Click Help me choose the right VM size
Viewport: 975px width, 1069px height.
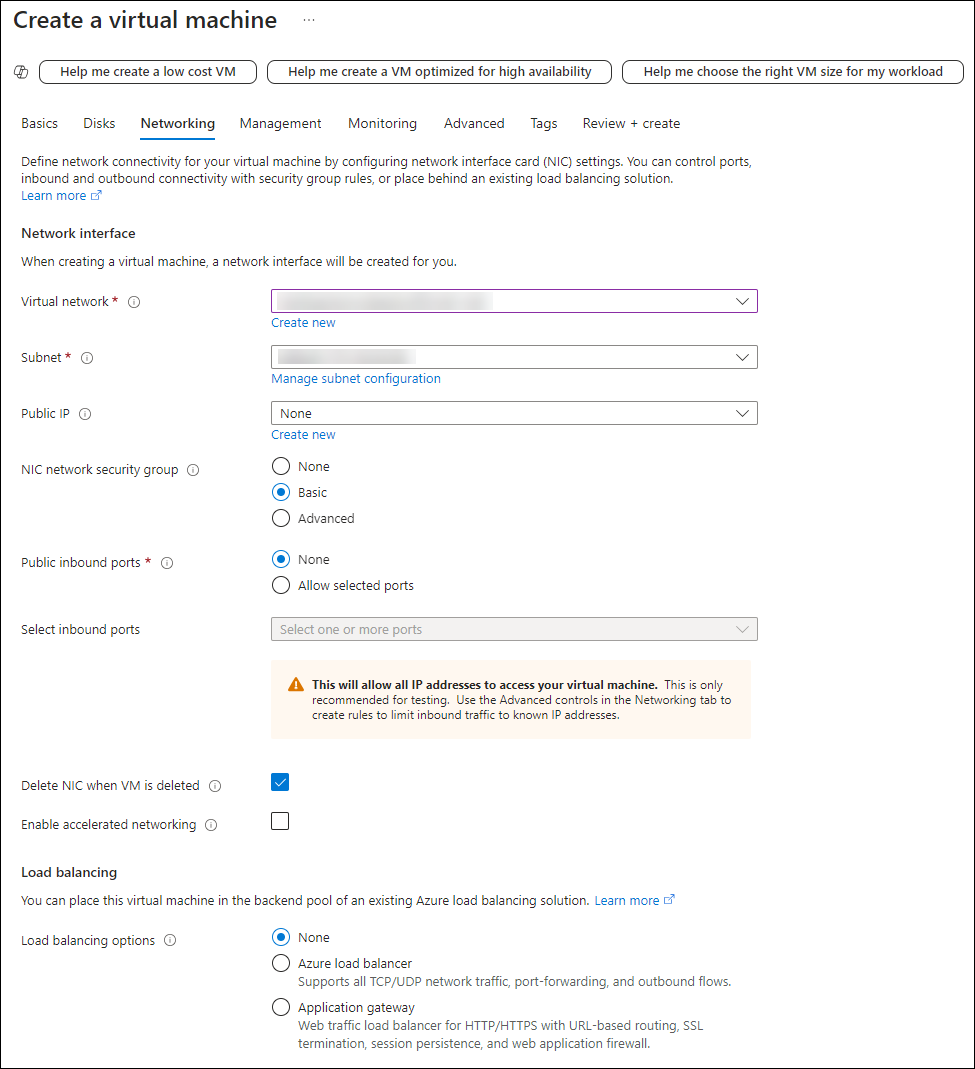click(793, 72)
